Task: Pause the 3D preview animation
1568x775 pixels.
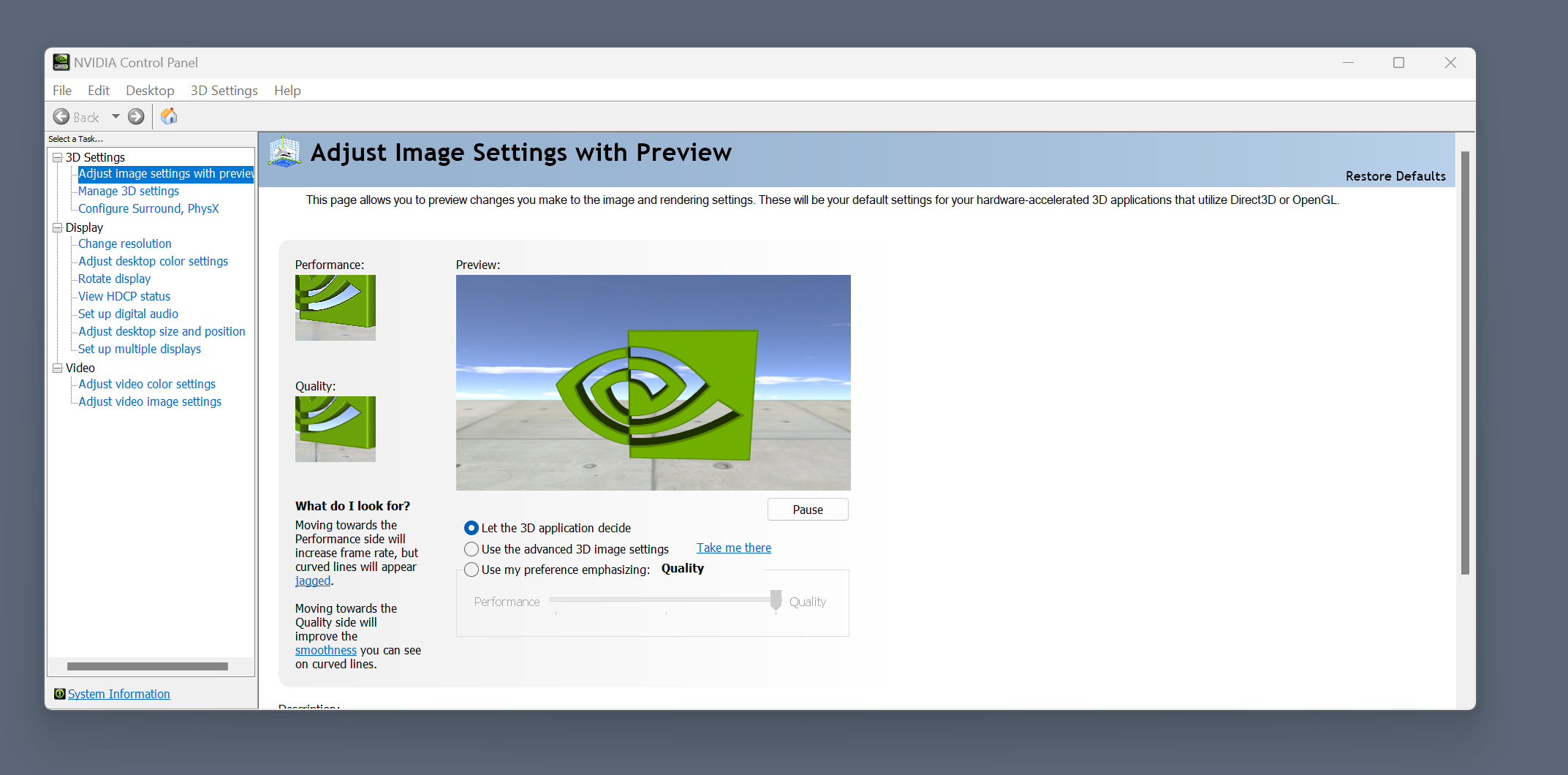Action: (808, 510)
